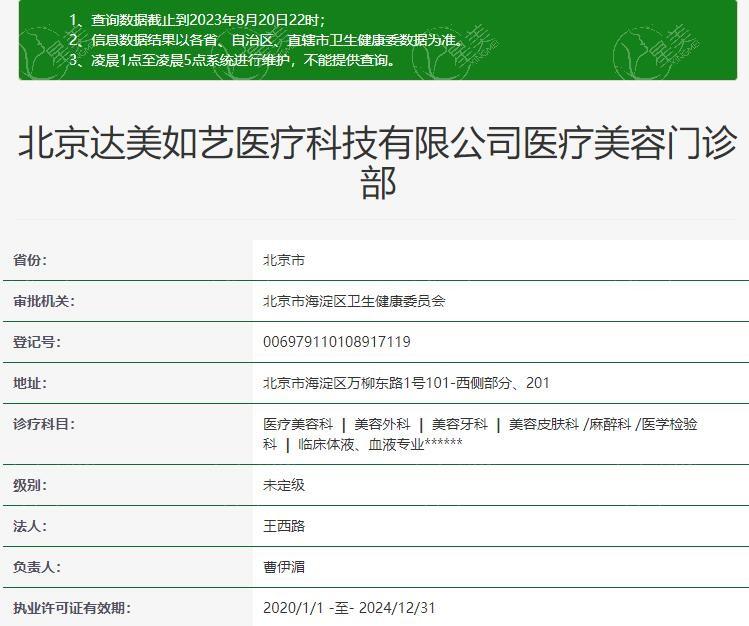The height and width of the screenshot is (626, 749).
Task: Select the responsible person name 曹伊湄
Action: (x=284, y=567)
